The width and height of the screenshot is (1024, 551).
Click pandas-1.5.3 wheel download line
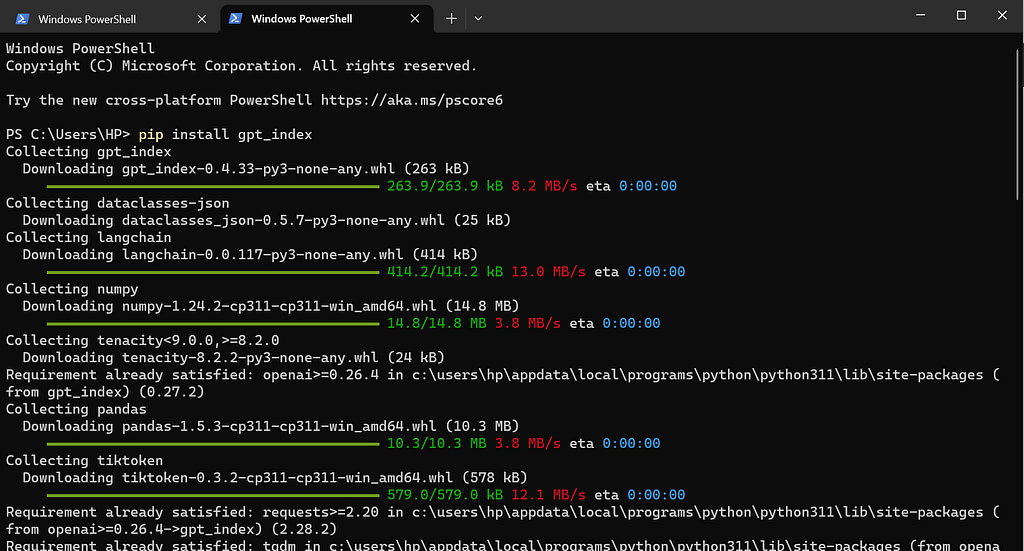coord(271,426)
